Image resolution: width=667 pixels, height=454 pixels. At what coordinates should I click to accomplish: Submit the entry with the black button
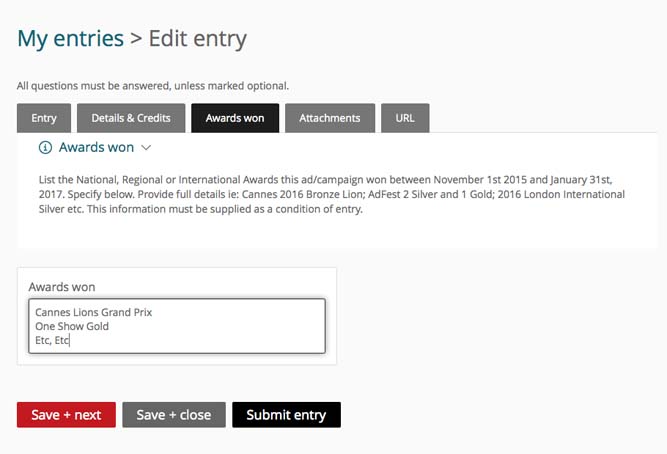click(286, 414)
